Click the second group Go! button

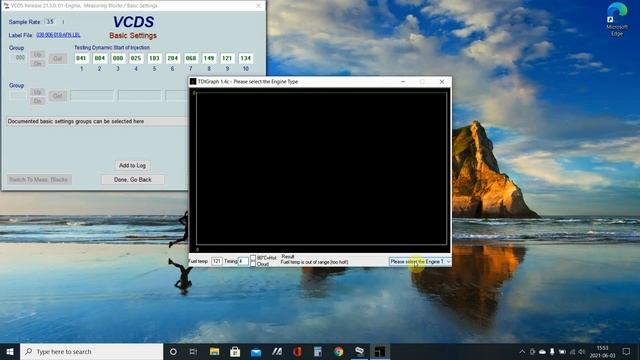point(58,96)
